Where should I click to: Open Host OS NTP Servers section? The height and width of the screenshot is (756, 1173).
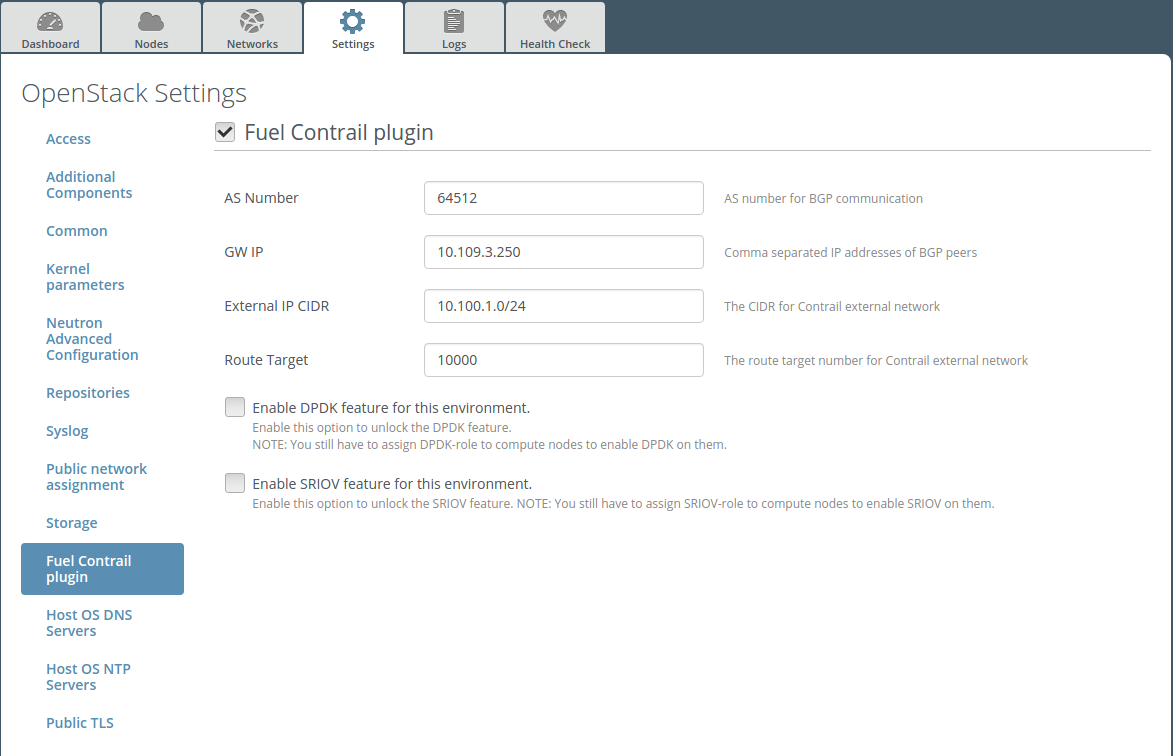point(88,677)
